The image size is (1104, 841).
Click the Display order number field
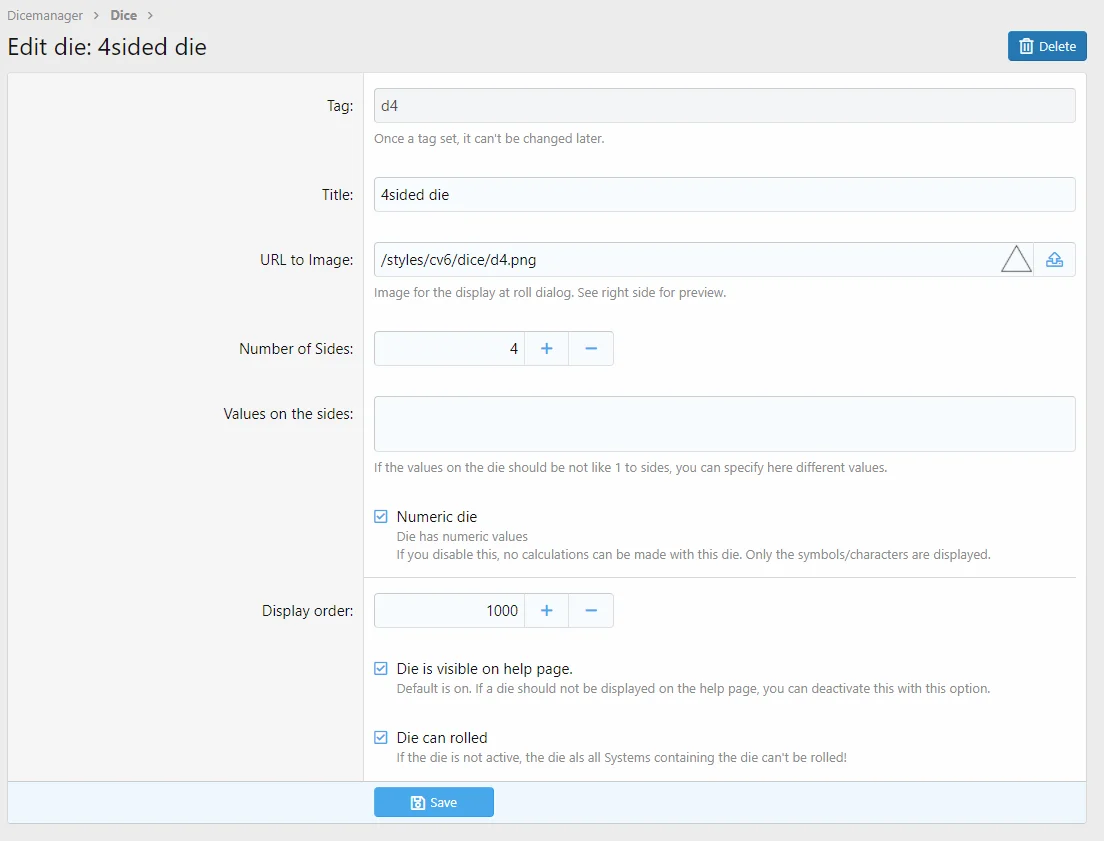click(x=449, y=611)
